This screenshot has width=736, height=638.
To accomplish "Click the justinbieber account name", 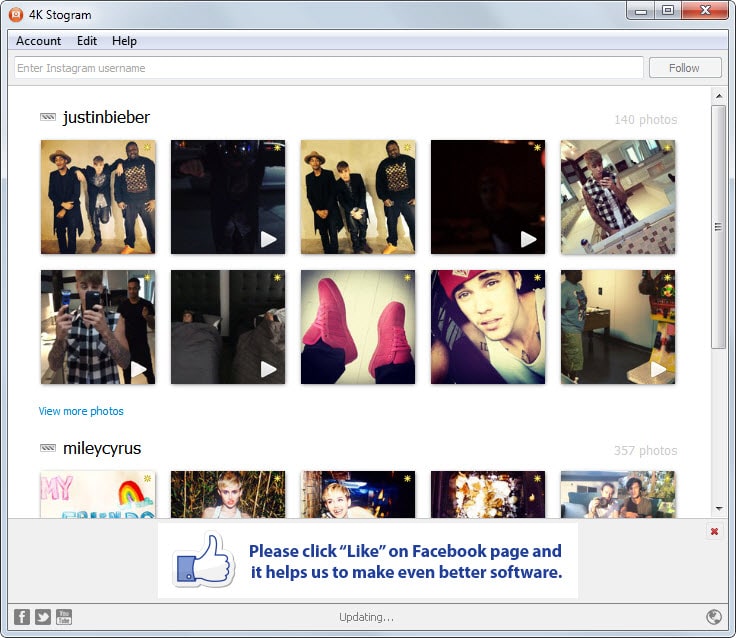I will tap(107, 117).
